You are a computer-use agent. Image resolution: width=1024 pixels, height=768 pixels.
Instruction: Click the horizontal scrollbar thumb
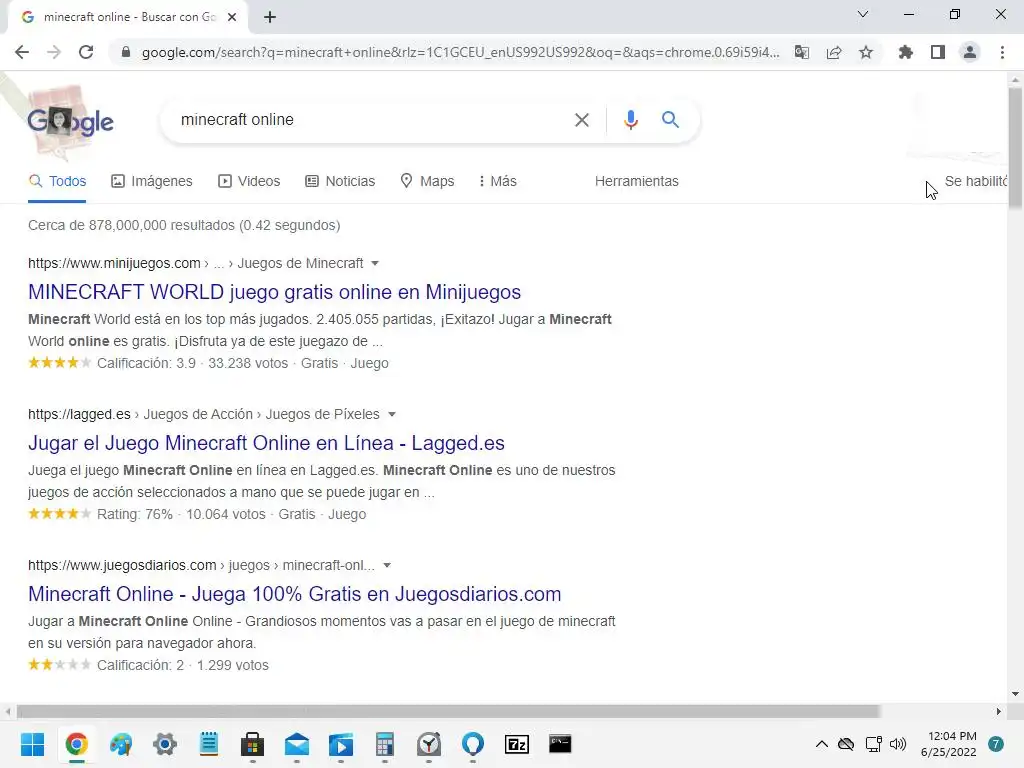[x=449, y=711]
